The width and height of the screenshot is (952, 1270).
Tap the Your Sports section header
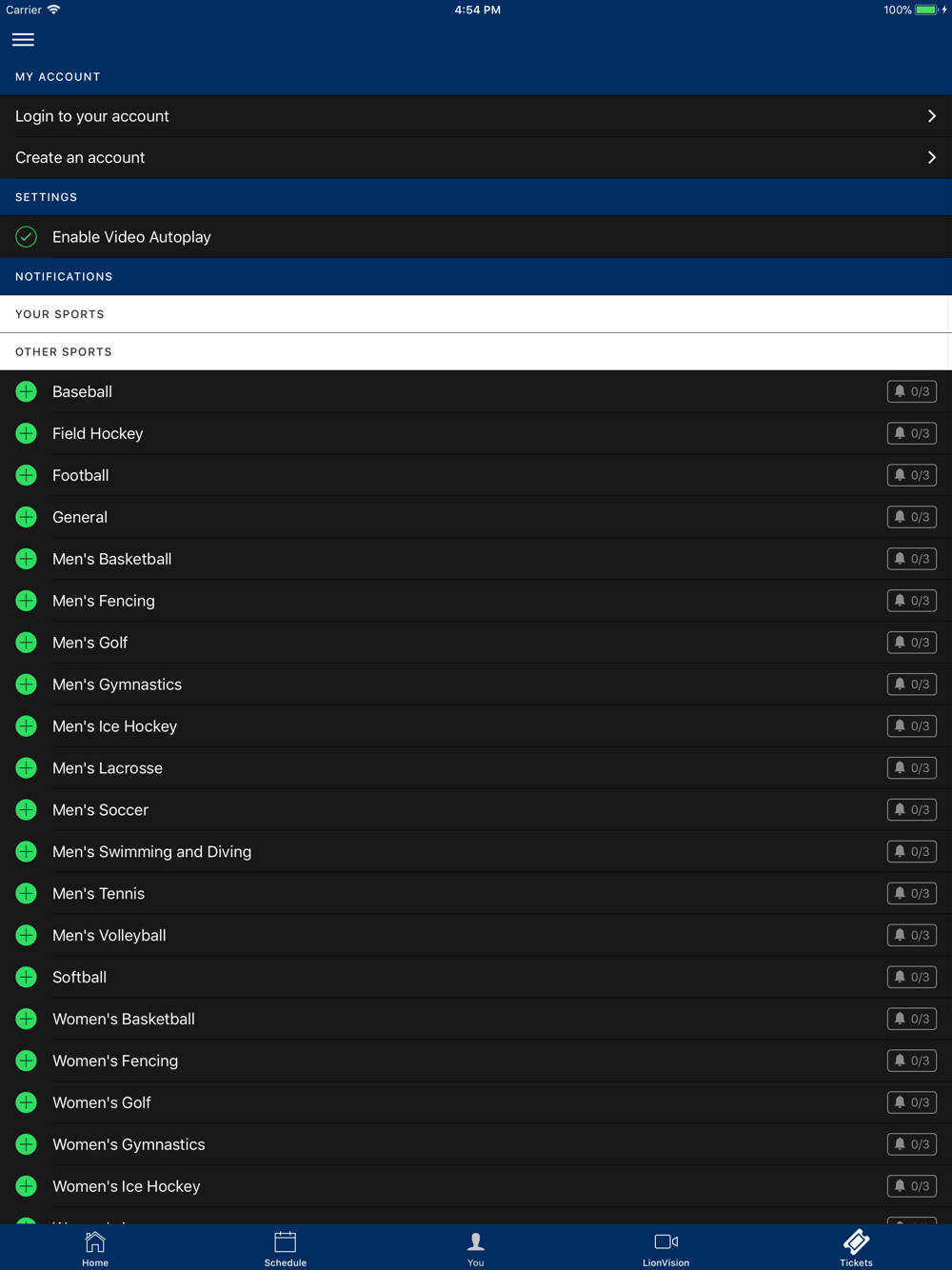tap(476, 314)
